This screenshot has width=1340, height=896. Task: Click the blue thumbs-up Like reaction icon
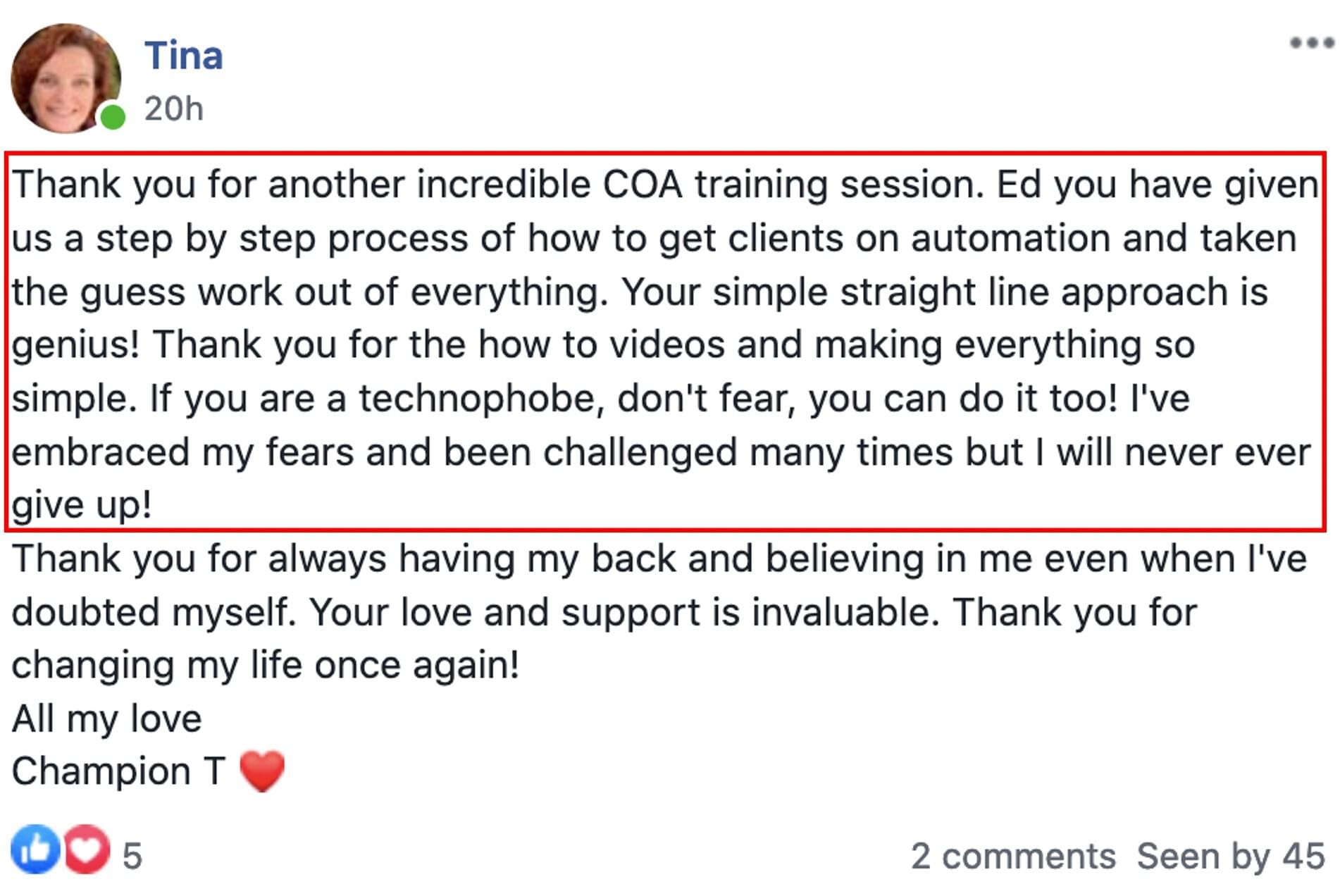click(x=35, y=848)
